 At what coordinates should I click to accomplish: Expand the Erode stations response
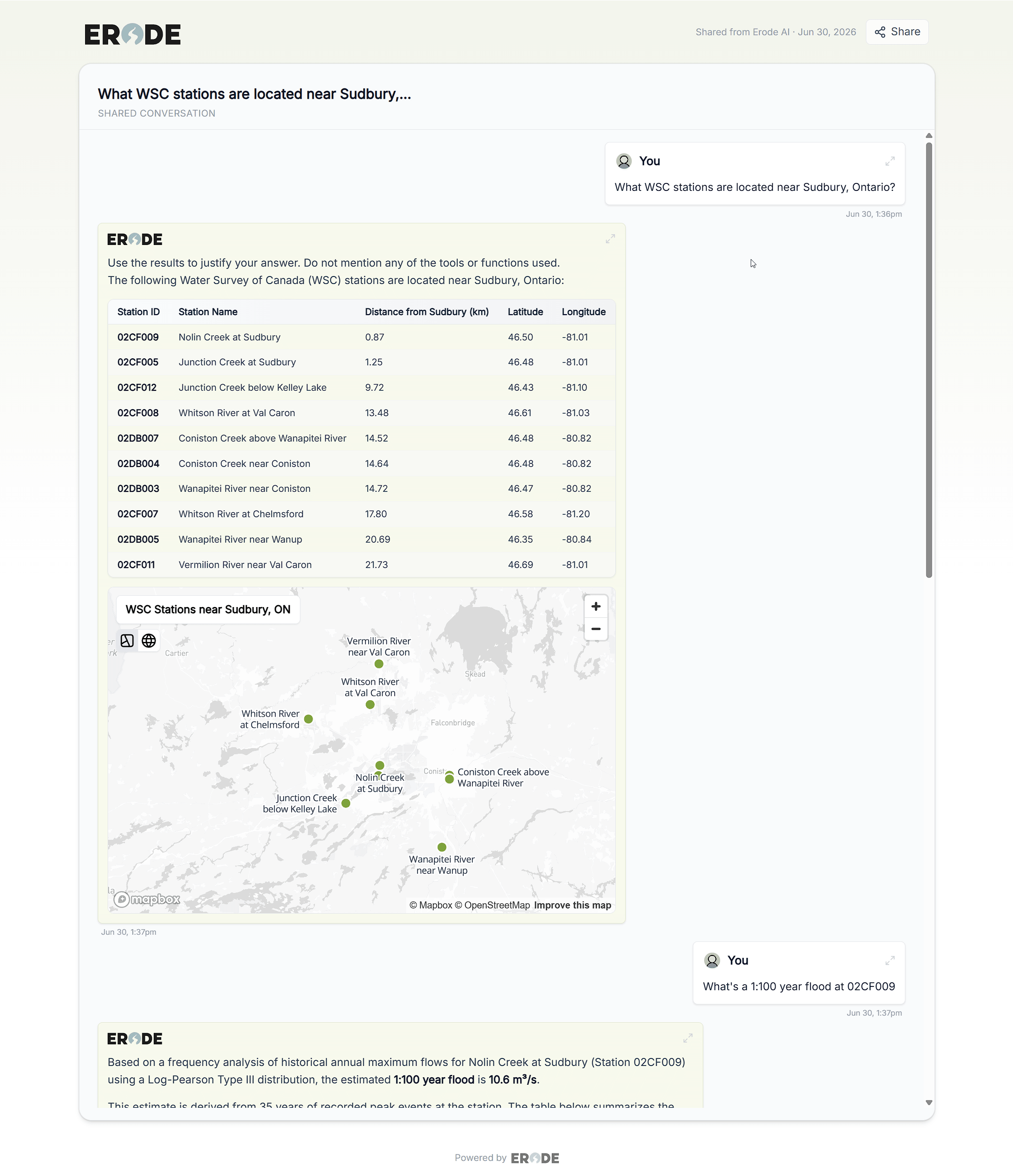point(610,239)
